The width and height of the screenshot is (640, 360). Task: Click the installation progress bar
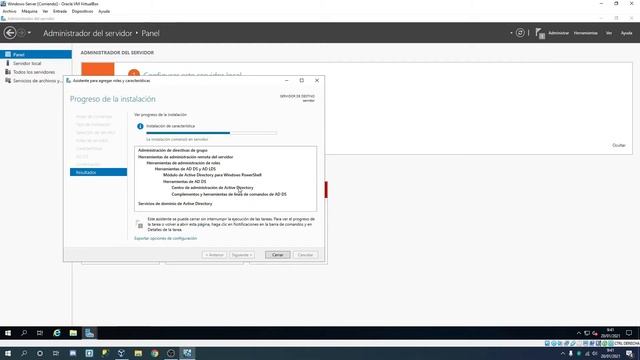click(211, 133)
